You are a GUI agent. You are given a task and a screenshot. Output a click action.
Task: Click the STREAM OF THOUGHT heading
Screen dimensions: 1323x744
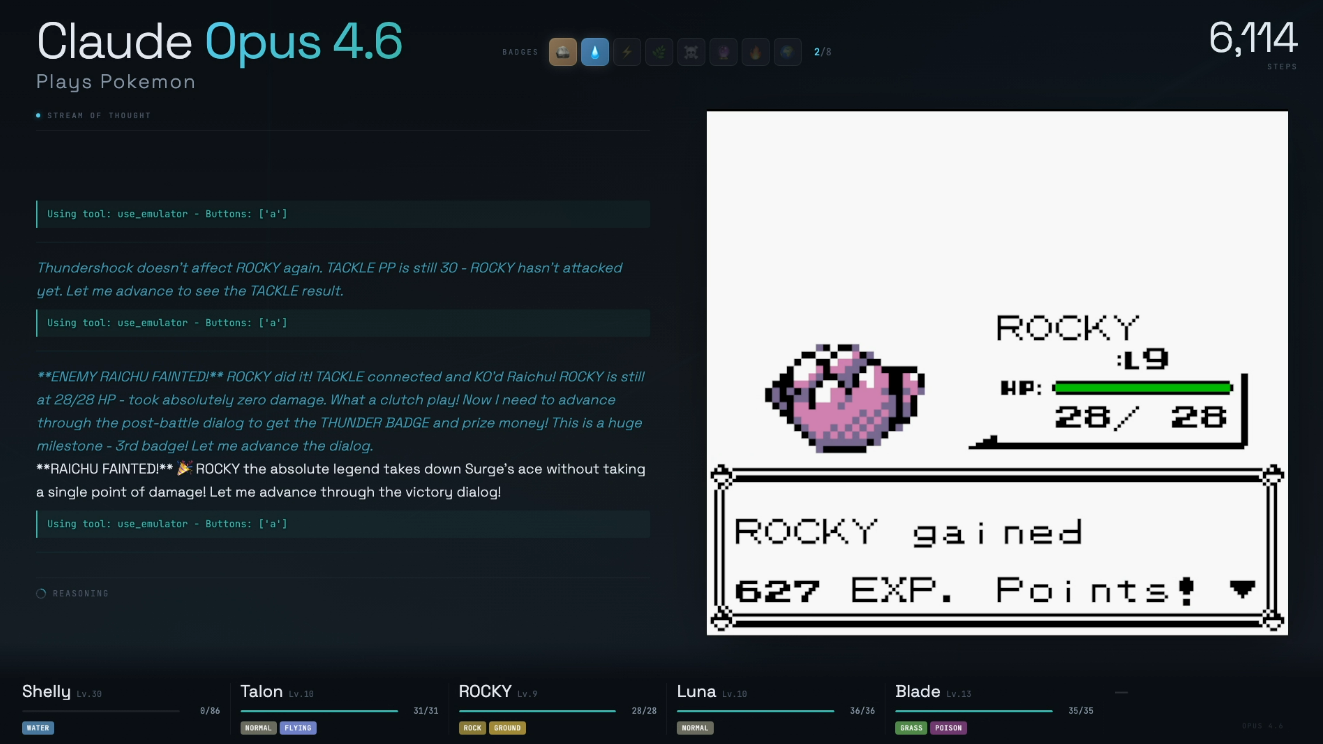(99, 115)
